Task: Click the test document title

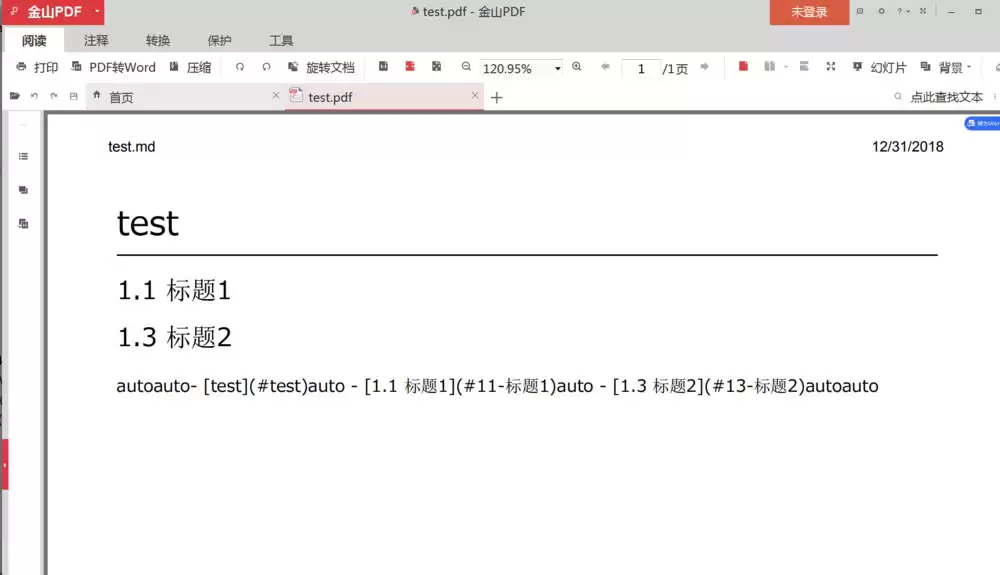Action: pos(148,224)
